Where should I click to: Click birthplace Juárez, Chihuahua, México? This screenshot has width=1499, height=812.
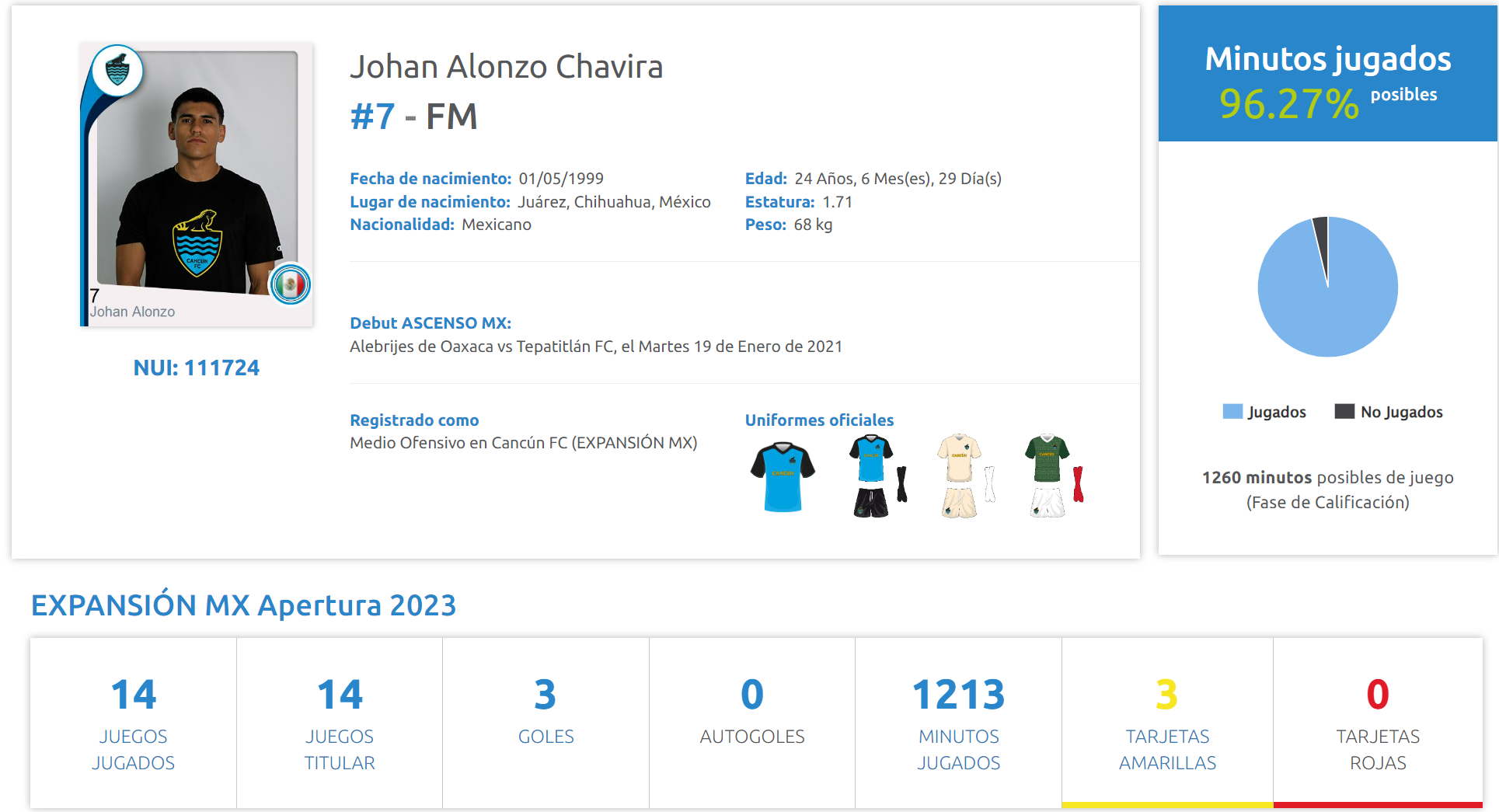pos(614,202)
